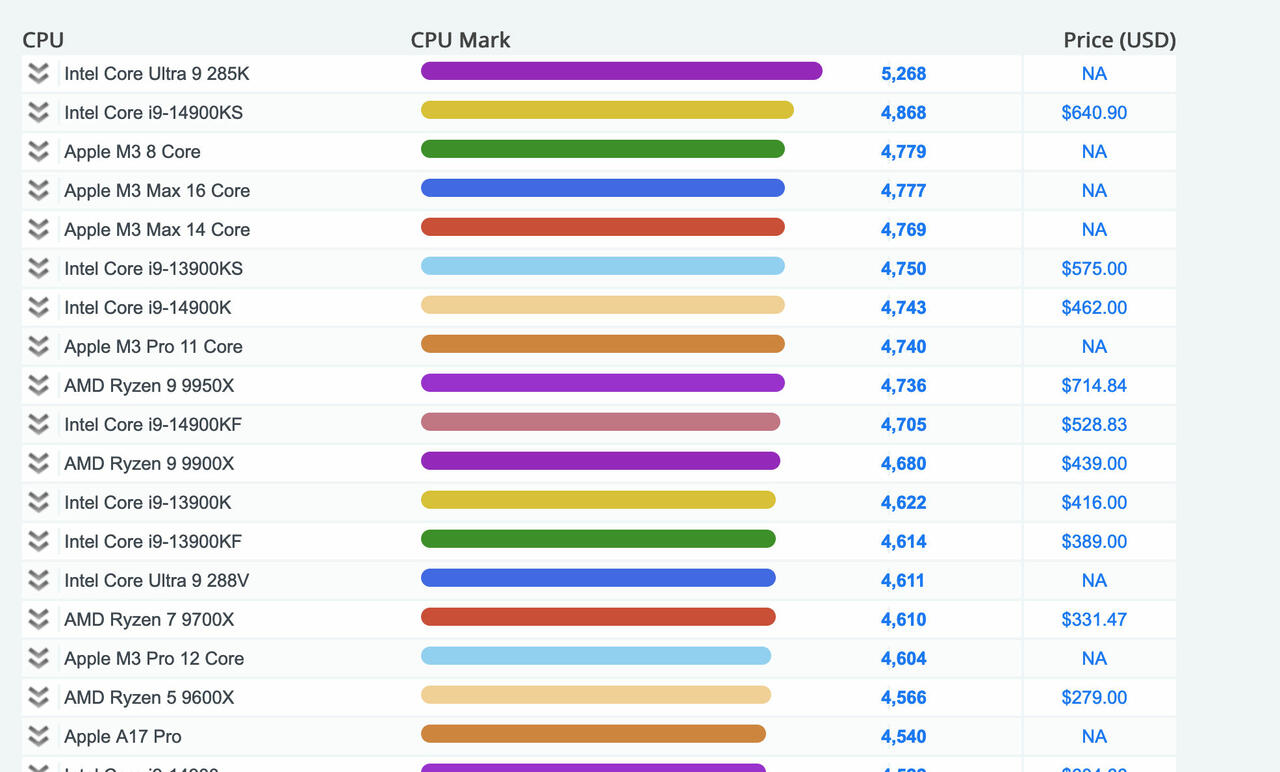Image resolution: width=1280 pixels, height=772 pixels.
Task: Expand the Apple M3 8 Core row chevron
Action: (x=39, y=152)
